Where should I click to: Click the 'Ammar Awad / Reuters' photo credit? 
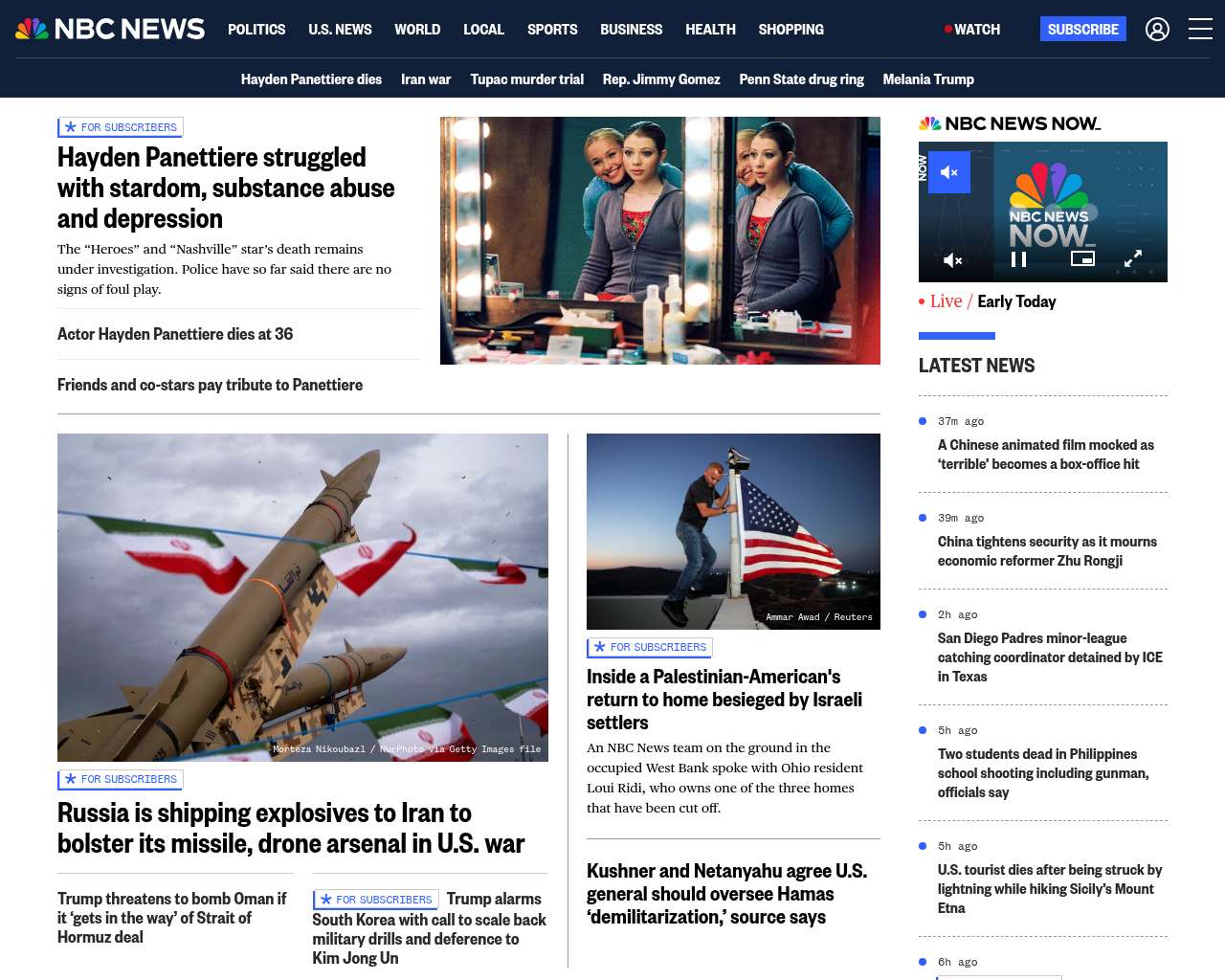[x=819, y=617]
